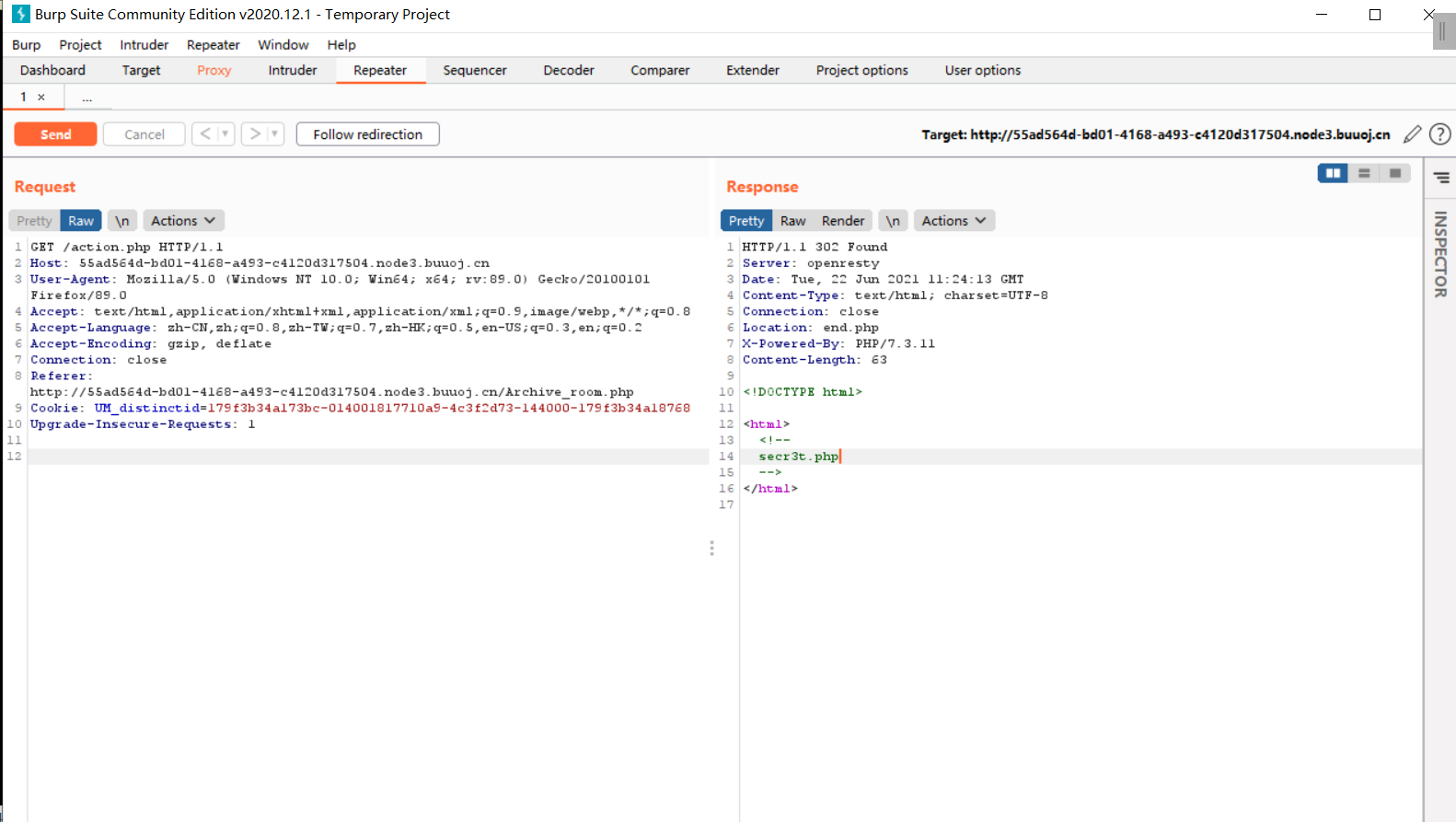Switch to the Comparer tab
The height and width of the screenshot is (822, 1456).
[x=660, y=70]
